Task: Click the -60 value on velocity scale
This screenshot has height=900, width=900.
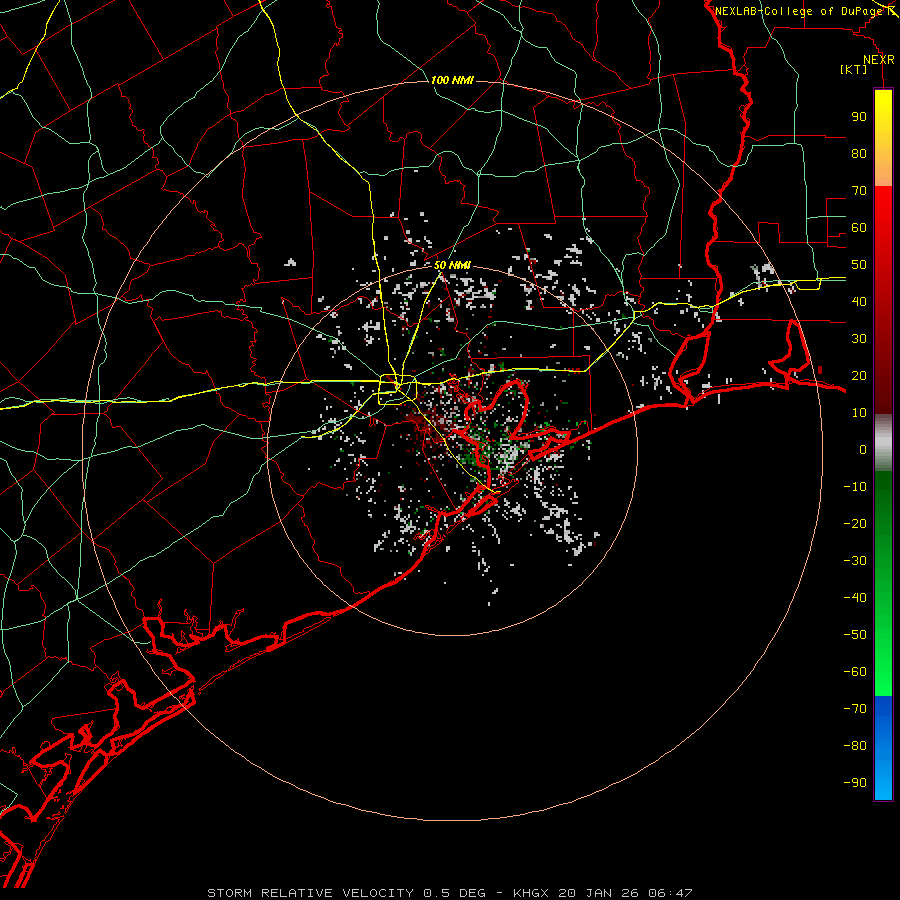Action: point(855,672)
